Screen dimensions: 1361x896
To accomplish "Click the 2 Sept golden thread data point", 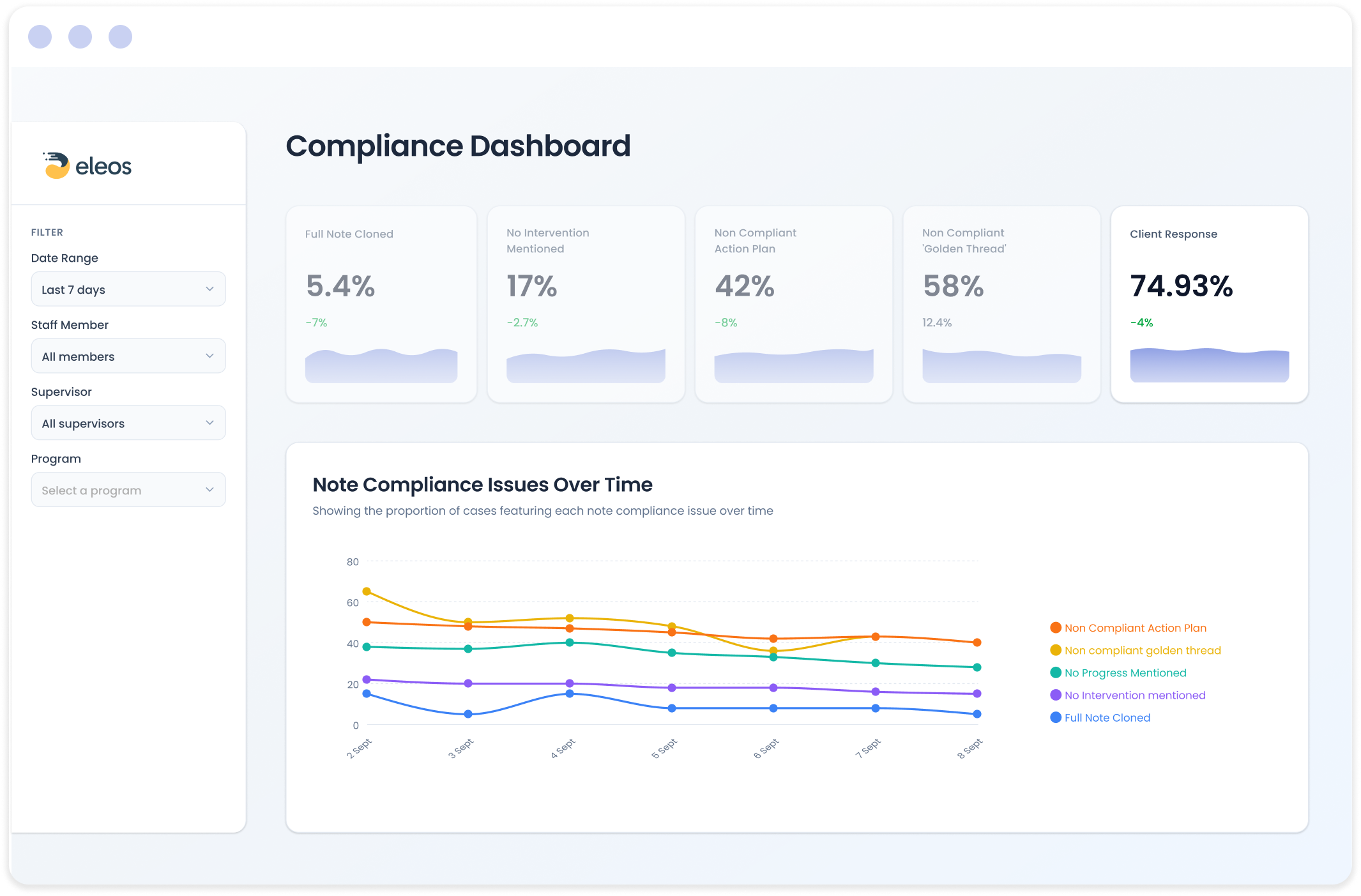I will pos(367,591).
